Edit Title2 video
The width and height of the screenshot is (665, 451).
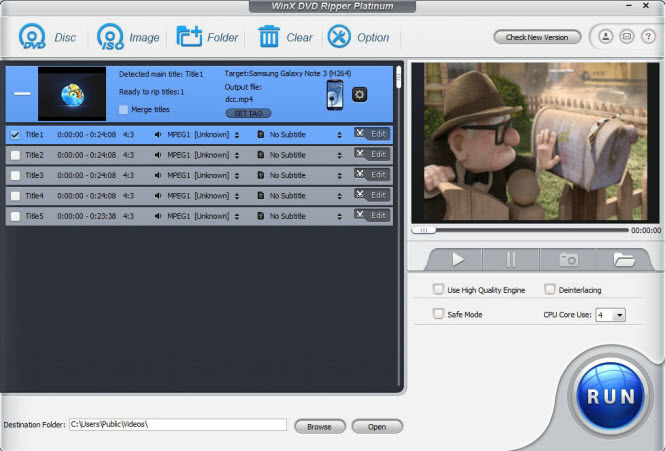pos(372,154)
